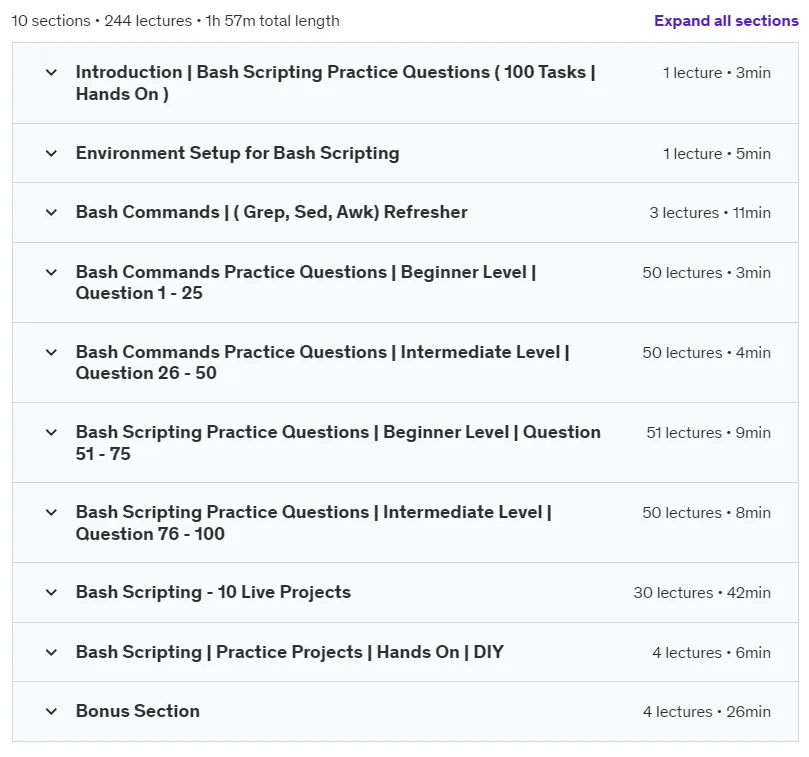Expand the Question 26 - 50 section chevron
809x757 pixels.
[x=51, y=352]
